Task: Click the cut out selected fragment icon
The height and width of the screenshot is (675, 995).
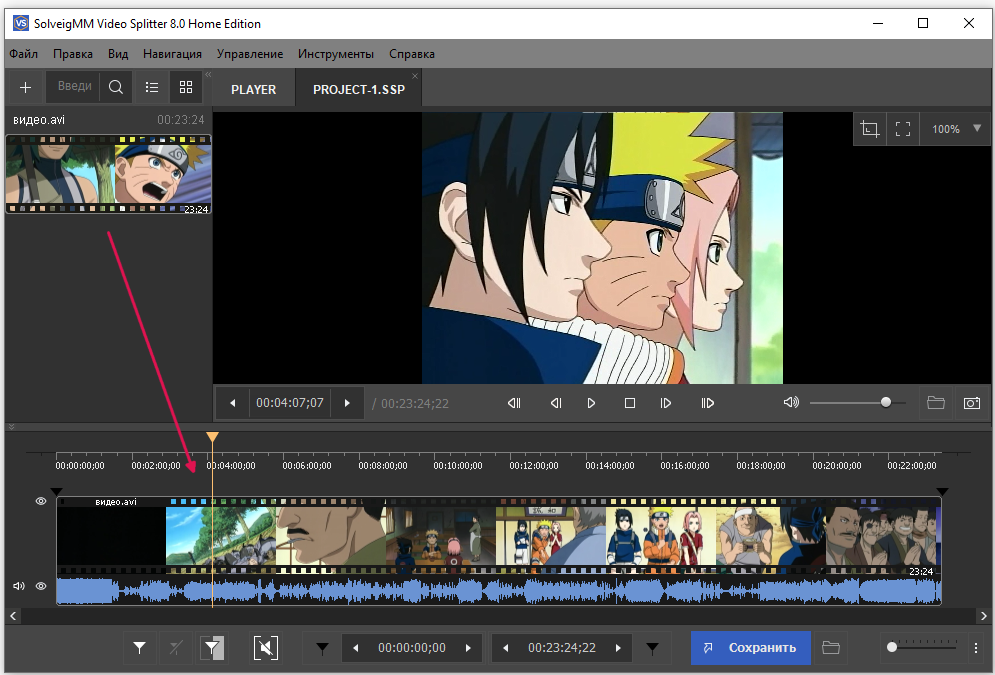Action: pos(265,648)
